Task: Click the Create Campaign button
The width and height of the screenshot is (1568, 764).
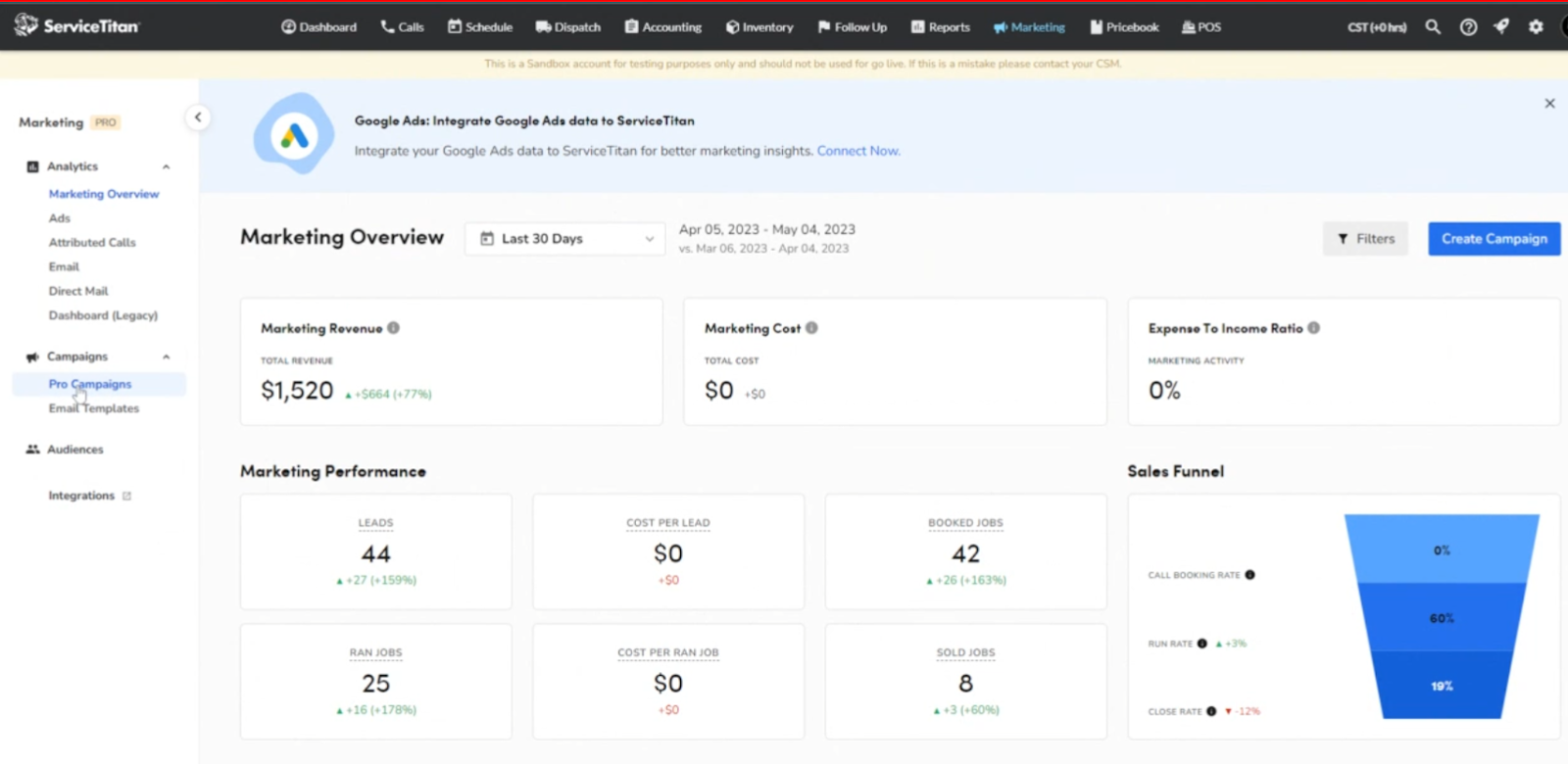Action: [x=1494, y=238]
